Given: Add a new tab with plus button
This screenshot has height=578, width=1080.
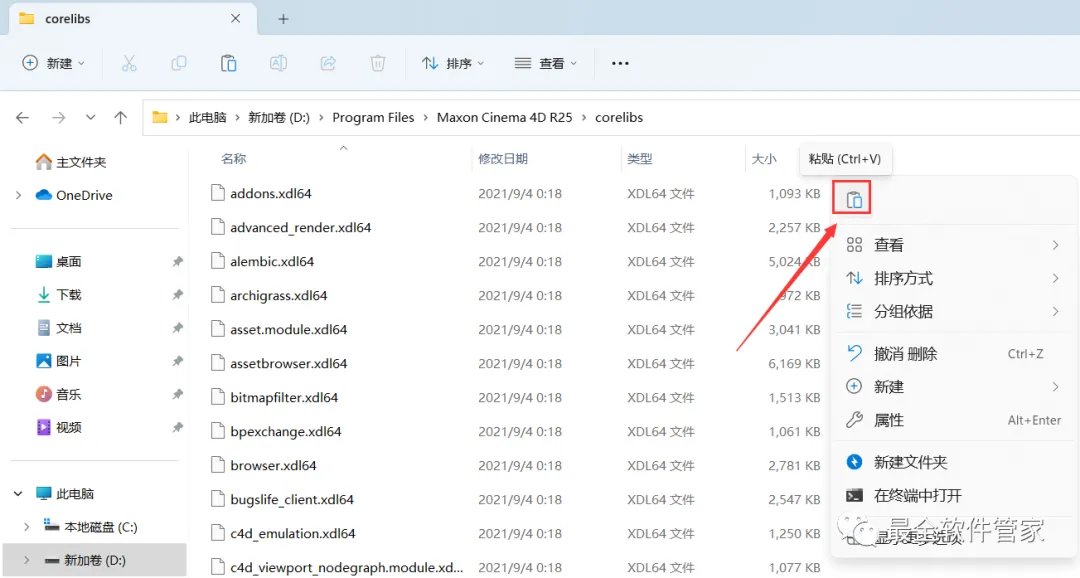Looking at the screenshot, I should point(283,19).
